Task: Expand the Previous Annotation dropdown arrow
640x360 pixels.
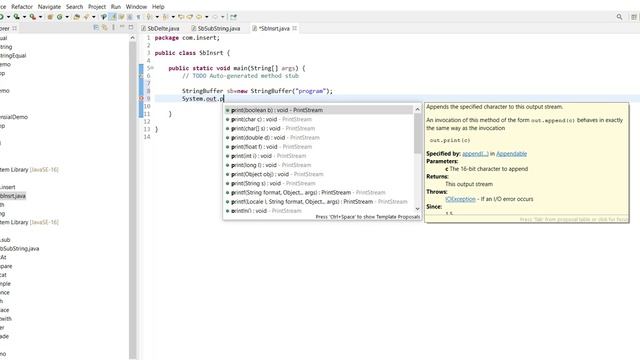Action: click(173, 17)
